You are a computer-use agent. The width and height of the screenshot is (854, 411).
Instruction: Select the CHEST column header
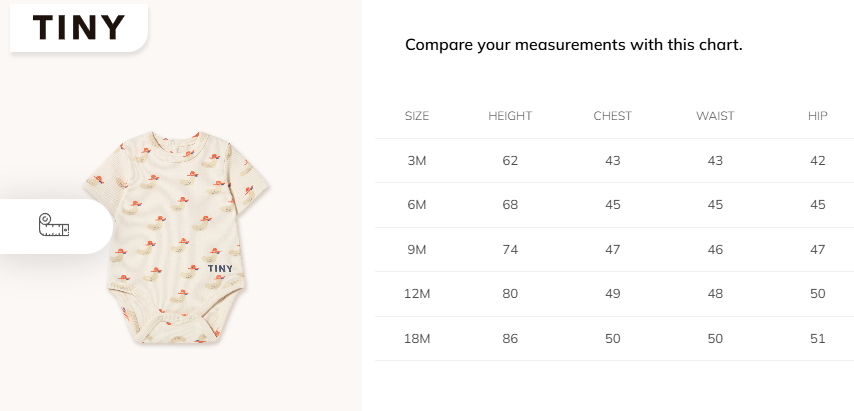[x=613, y=116]
